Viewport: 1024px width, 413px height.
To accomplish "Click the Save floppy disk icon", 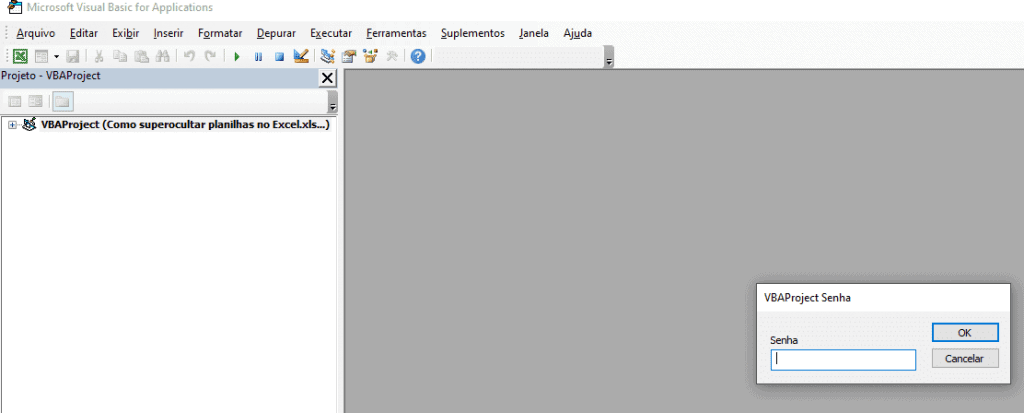I will 73,56.
